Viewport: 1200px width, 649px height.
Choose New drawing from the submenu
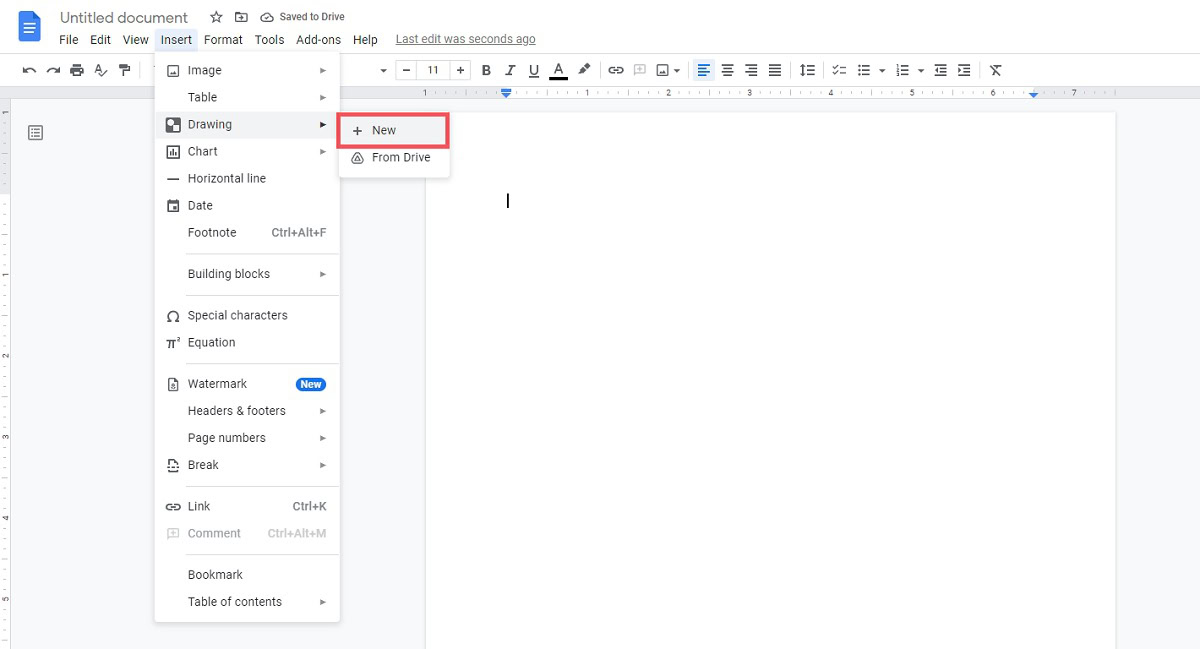click(394, 130)
